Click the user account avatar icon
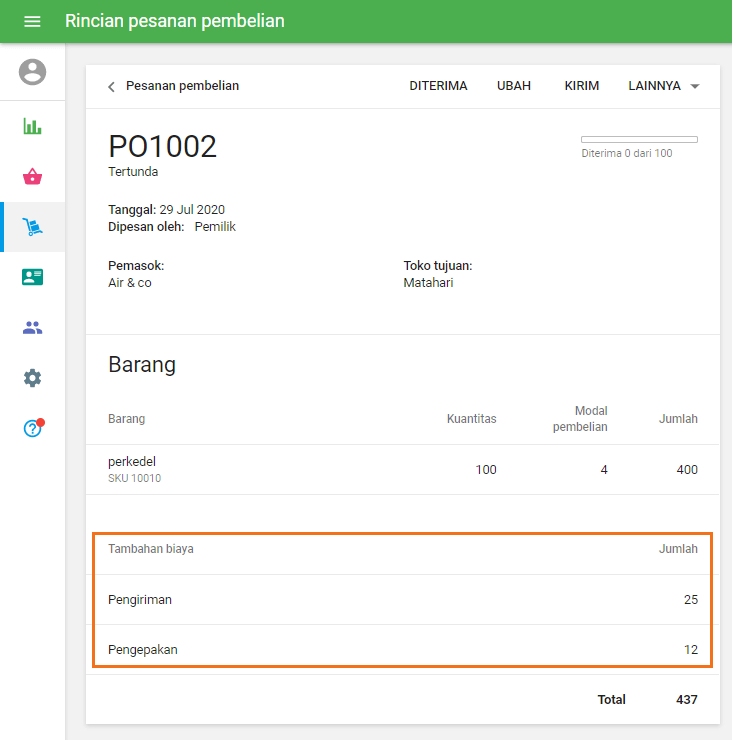Viewport: 732px width, 740px height. (33, 72)
